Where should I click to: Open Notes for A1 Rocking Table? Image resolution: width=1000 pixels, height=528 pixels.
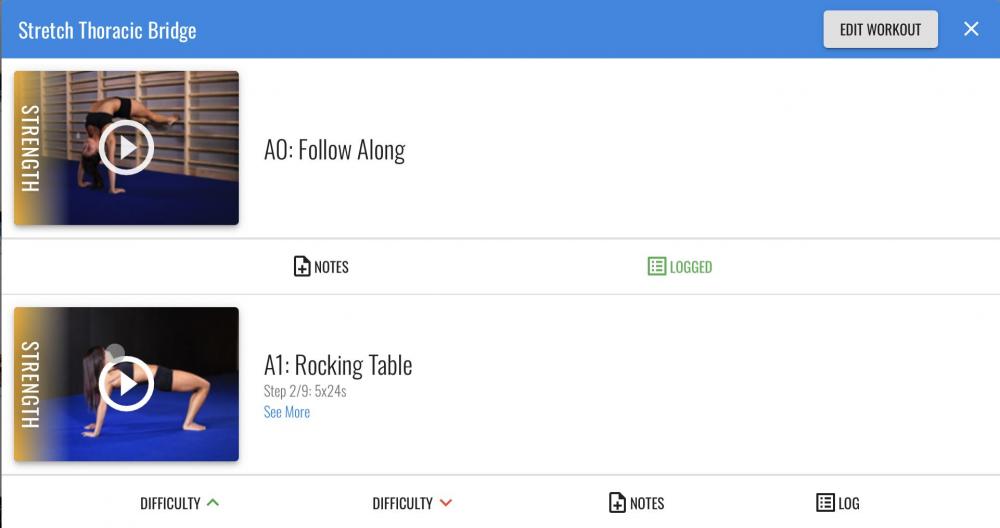[636, 503]
